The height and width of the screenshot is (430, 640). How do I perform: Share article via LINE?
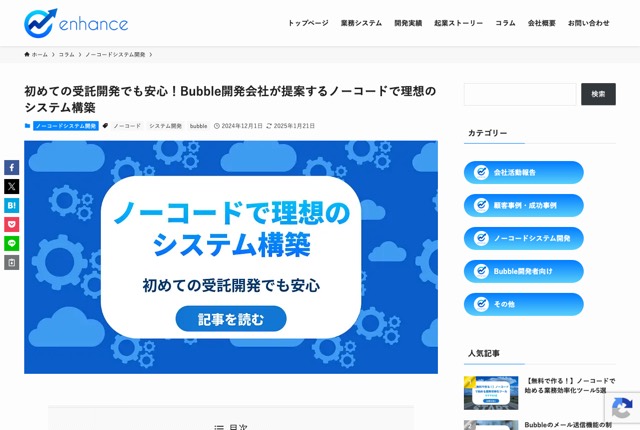pyautogui.click(x=12, y=244)
